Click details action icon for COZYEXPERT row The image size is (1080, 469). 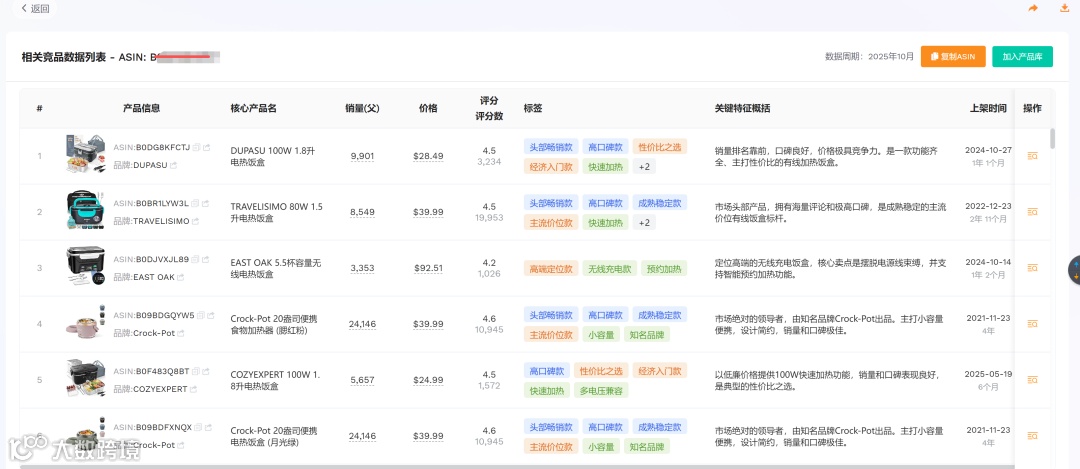click(x=1032, y=380)
